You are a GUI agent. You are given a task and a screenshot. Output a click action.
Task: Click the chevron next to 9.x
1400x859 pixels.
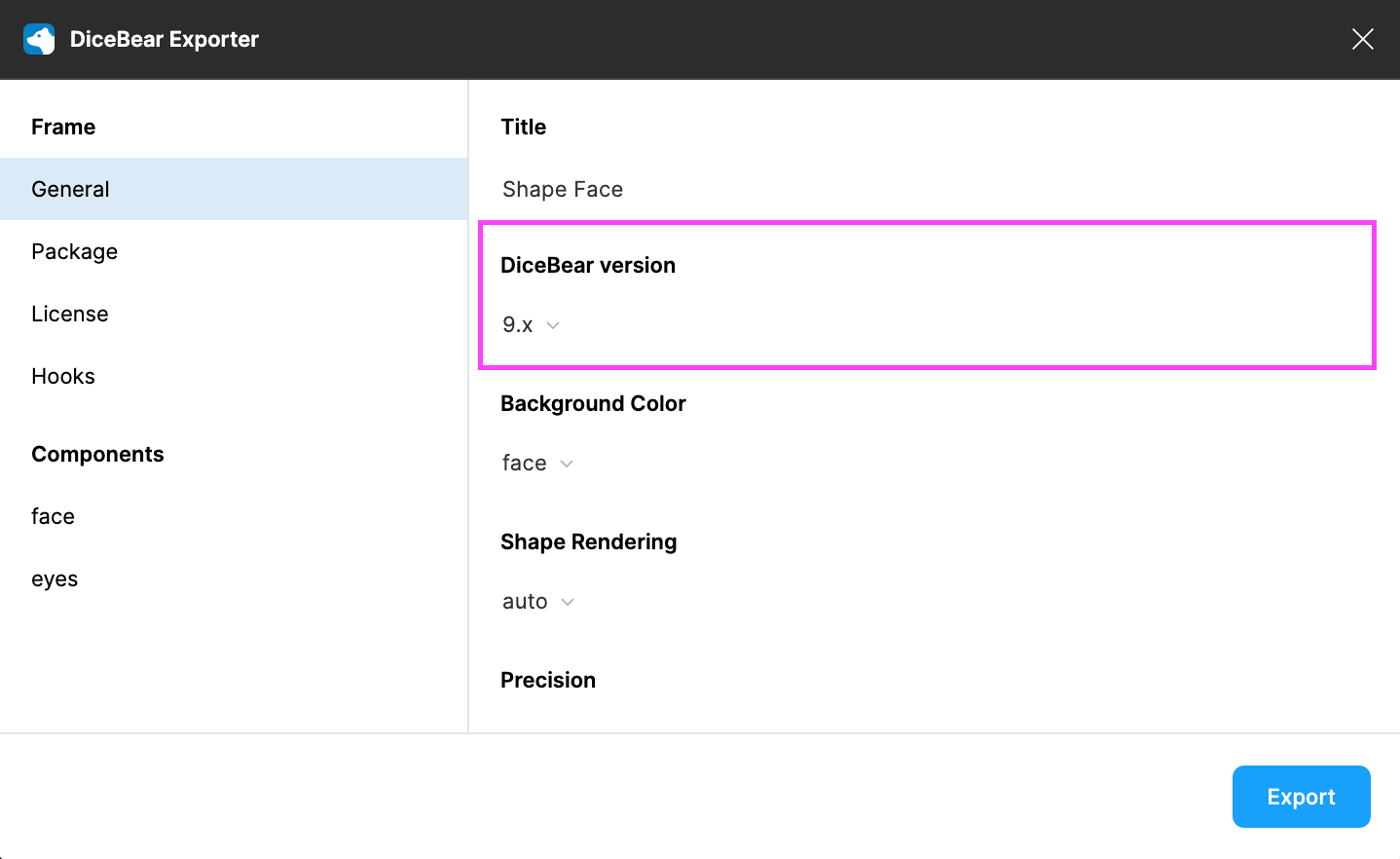coord(554,325)
